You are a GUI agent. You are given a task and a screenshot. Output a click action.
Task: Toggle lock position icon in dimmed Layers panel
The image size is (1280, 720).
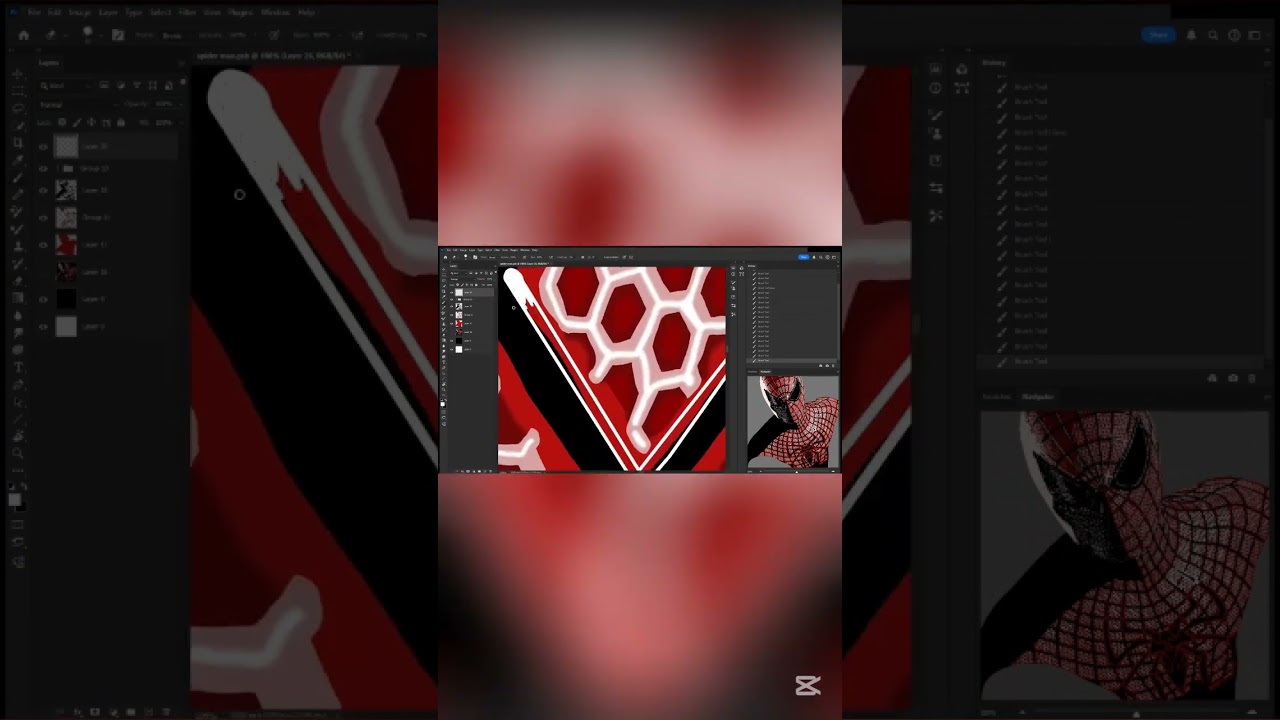(91, 122)
